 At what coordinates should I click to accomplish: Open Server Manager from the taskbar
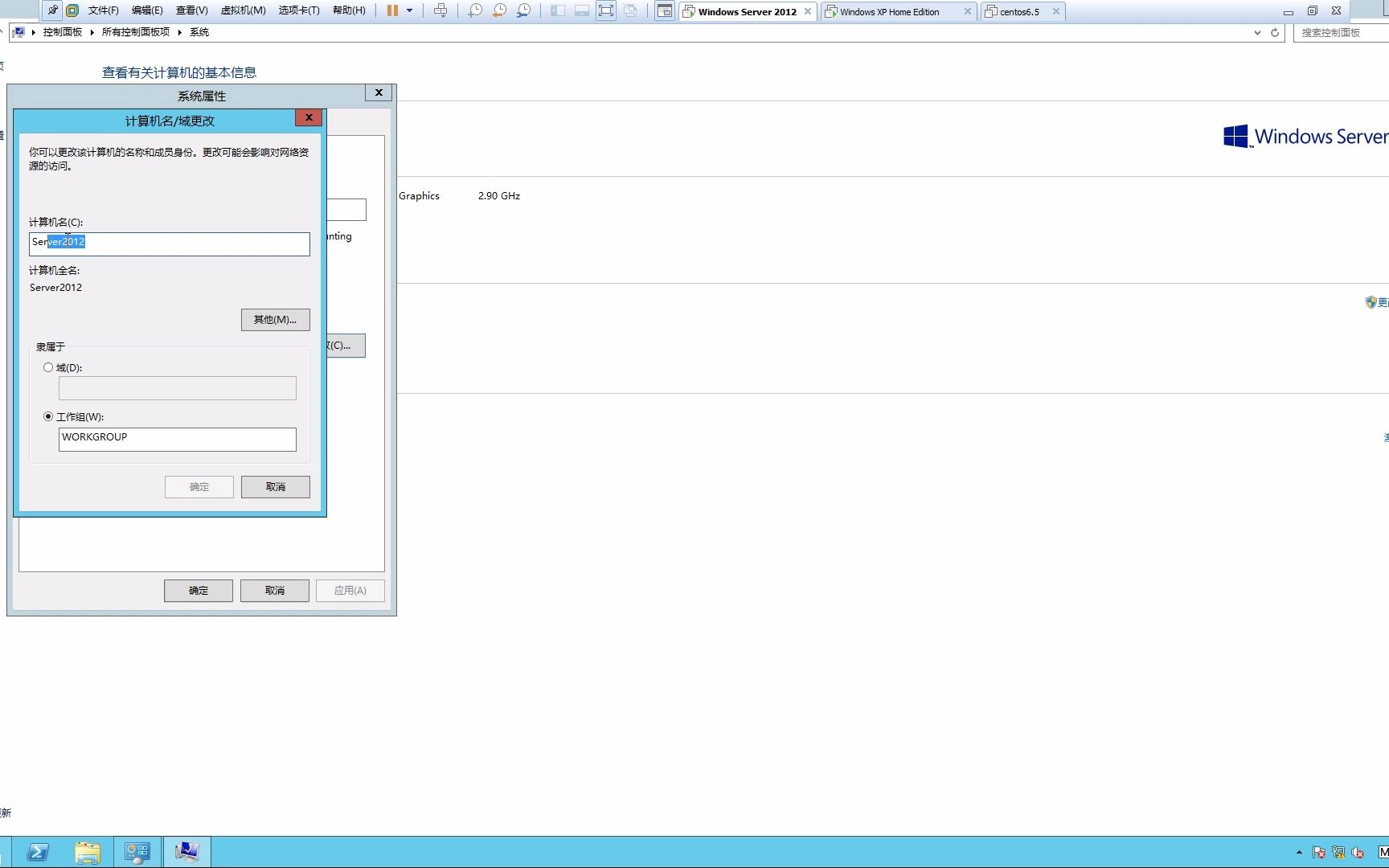(x=137, y=852)
